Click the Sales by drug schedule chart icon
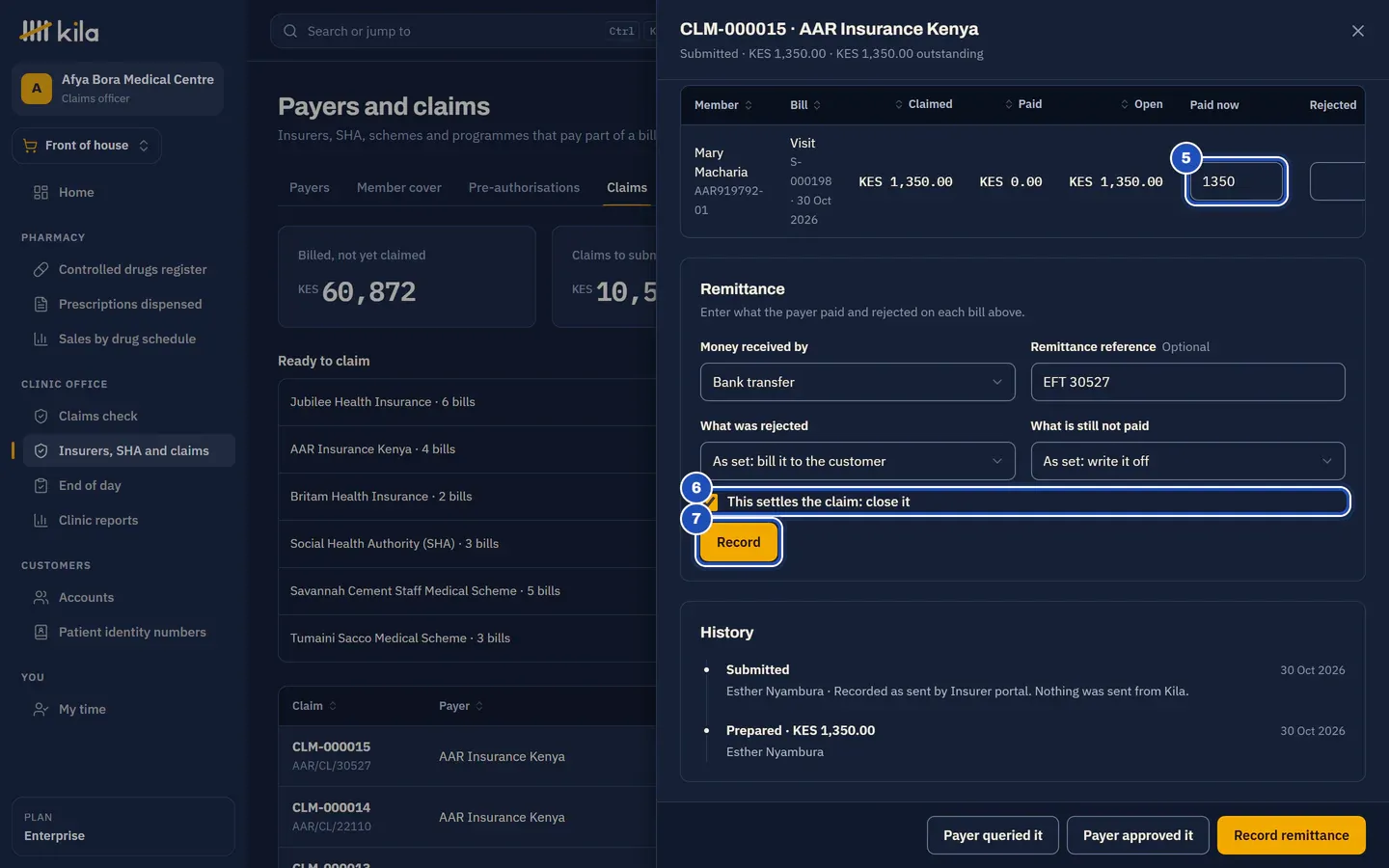This screenshot has width=1389, height=868. point(41,339)
